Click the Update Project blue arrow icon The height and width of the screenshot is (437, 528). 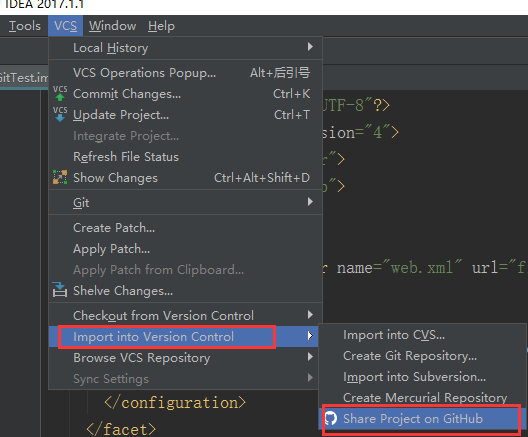(x=60, y=114)
